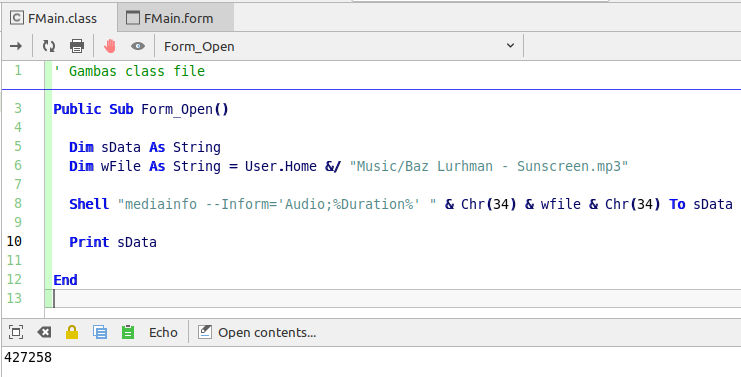Click line number 3 in gutter
Screen dimensions: 741x377
pyautogui.click(x=18, y=109)
